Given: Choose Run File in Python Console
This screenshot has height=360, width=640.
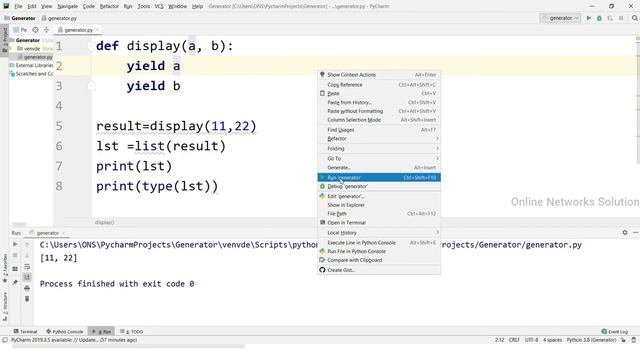Looking at the screenshot, I should click(379, 251).
